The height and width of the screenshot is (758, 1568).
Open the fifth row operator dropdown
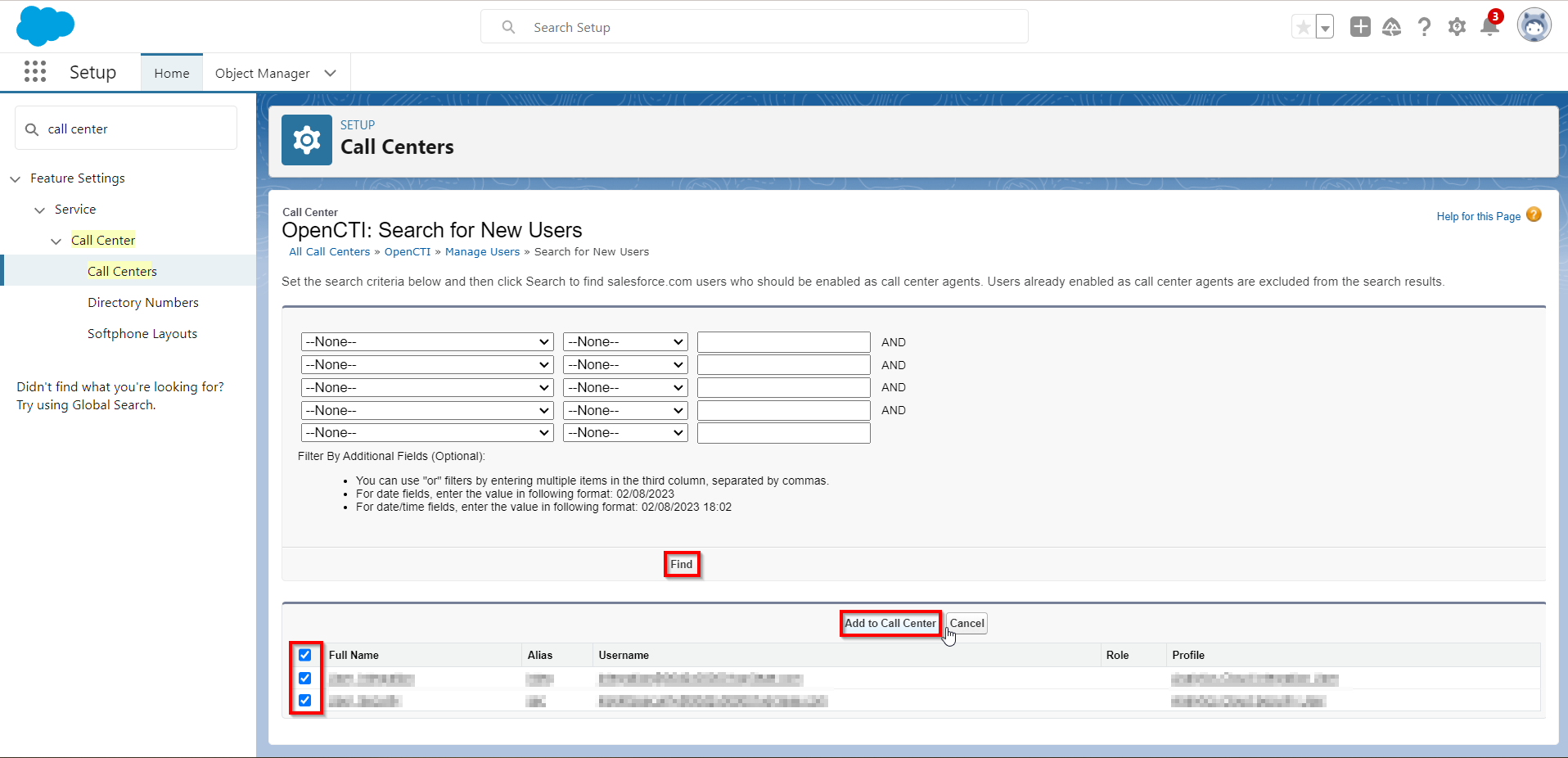click(x=625, y=432)
